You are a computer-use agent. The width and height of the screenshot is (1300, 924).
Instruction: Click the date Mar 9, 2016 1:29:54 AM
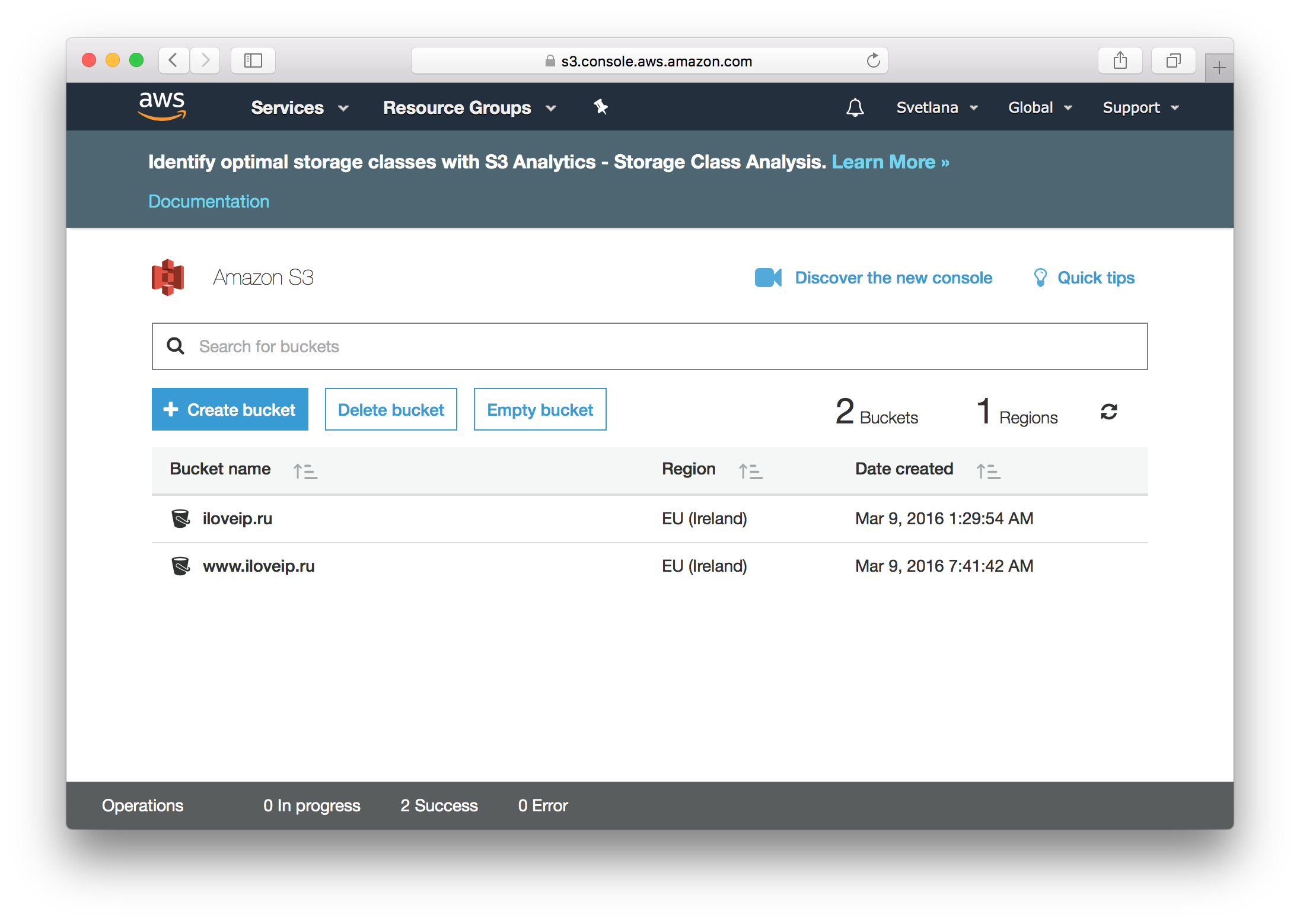(x=944, y=518)
